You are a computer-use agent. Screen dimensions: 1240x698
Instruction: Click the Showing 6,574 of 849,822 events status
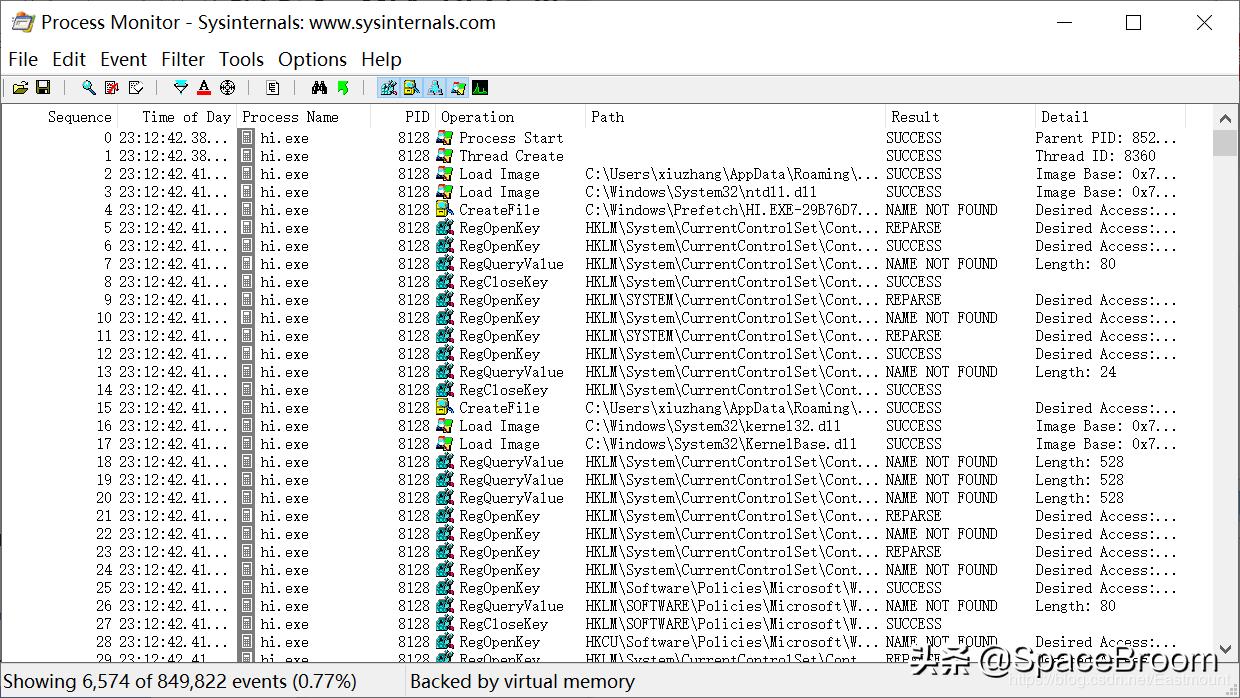click(180, 682)
